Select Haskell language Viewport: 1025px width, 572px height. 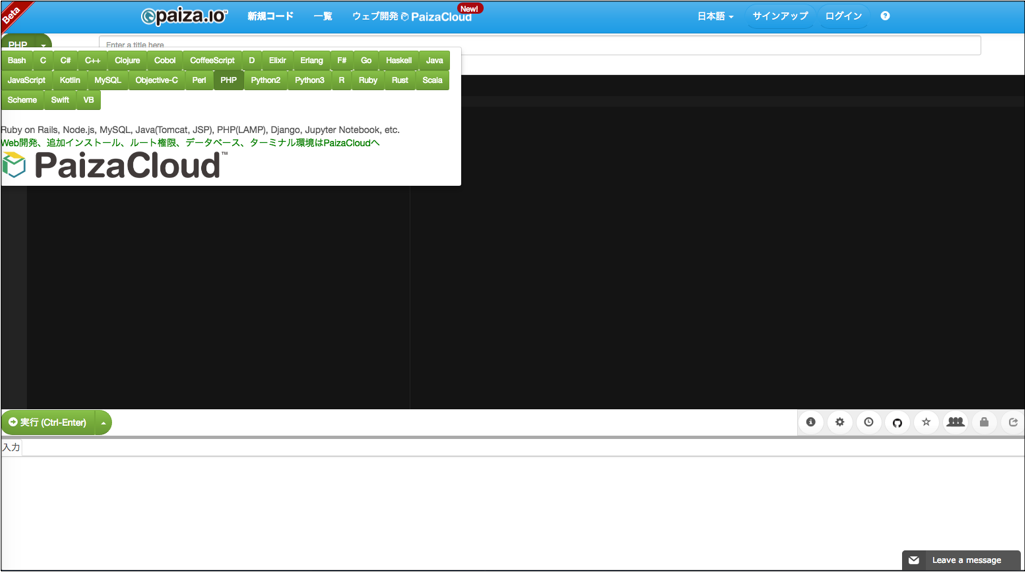click(399, 60)
